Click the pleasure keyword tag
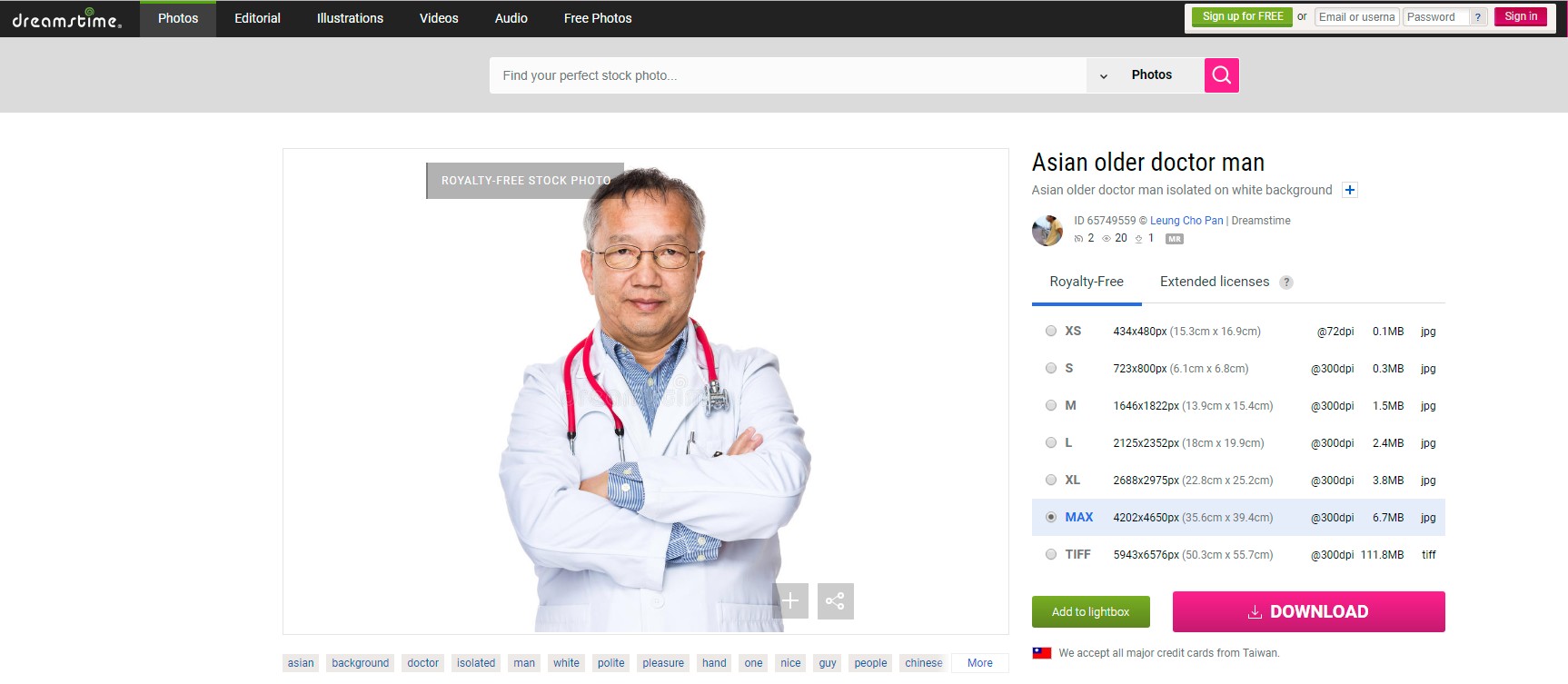 (663, 663)
